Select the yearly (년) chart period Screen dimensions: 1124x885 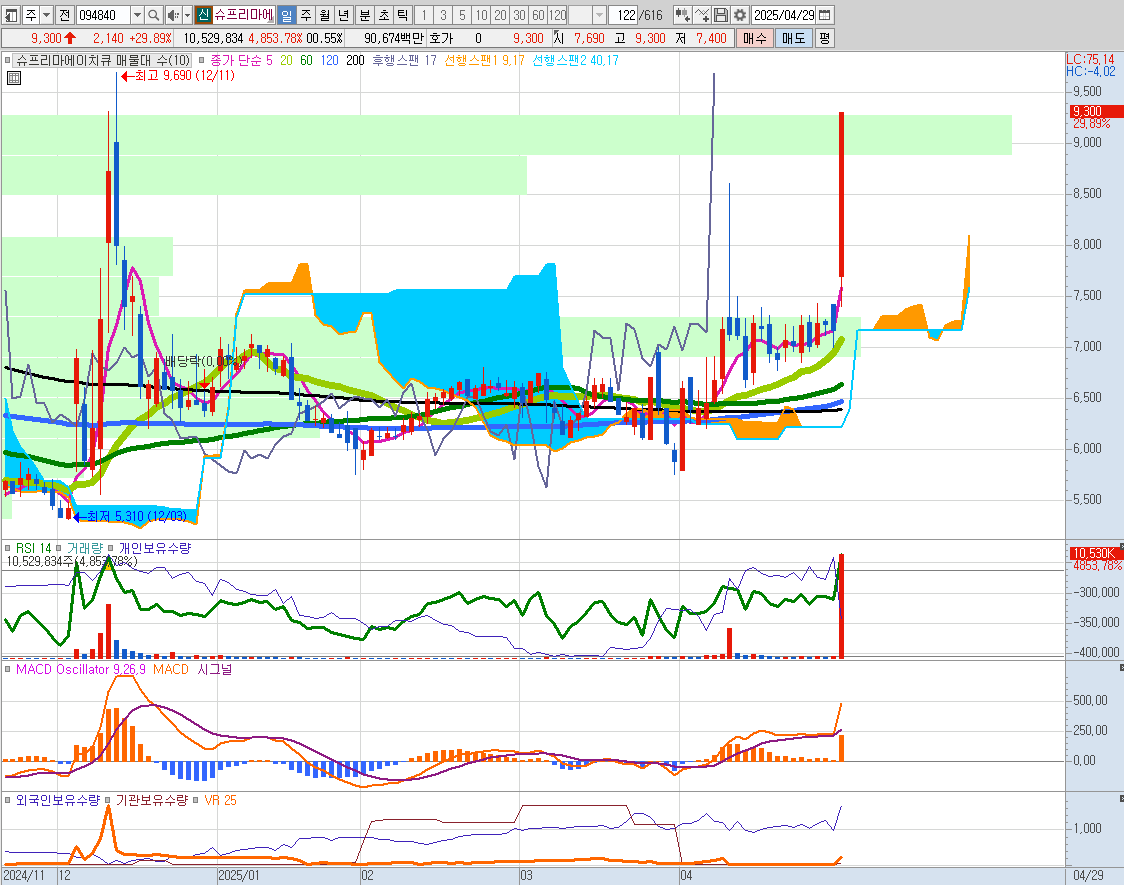pyautogui.click(x=344, y=15)
